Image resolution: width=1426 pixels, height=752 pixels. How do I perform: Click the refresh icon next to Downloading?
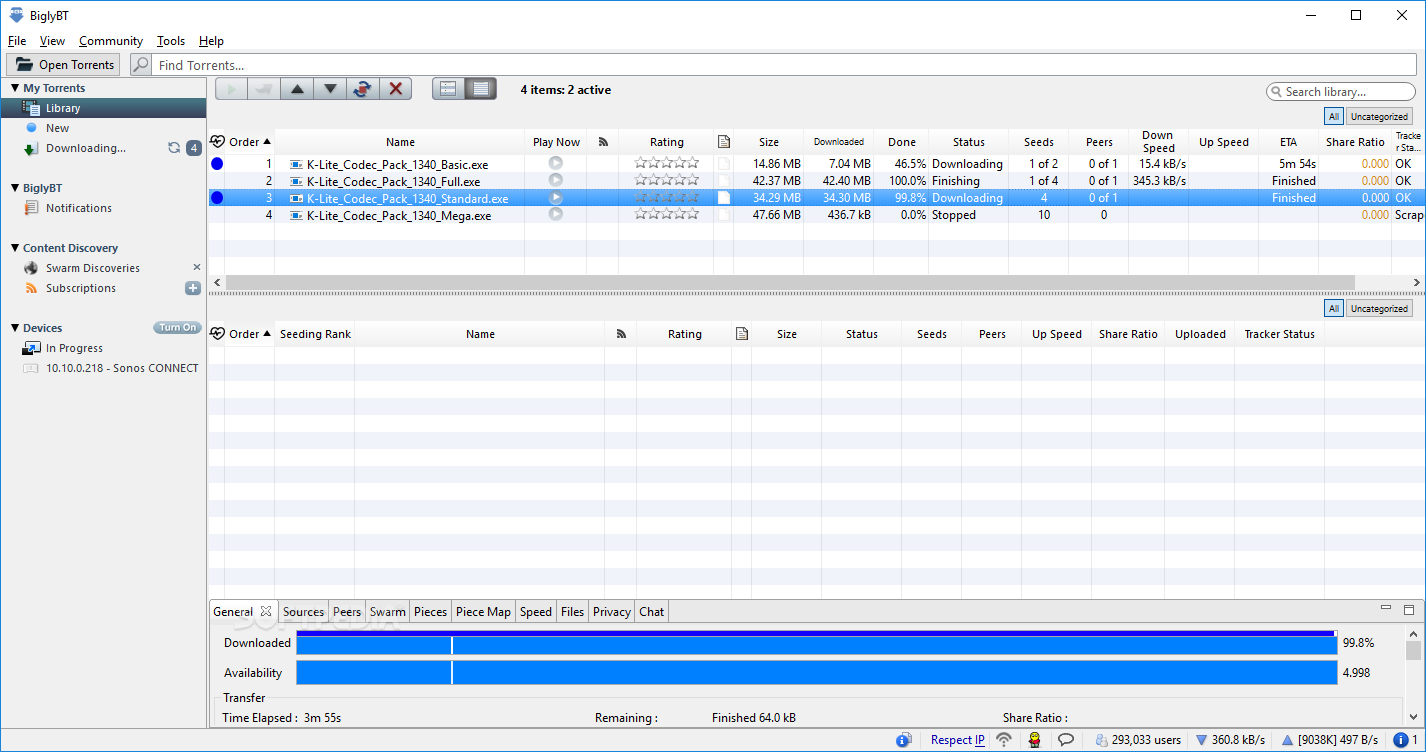174,148
